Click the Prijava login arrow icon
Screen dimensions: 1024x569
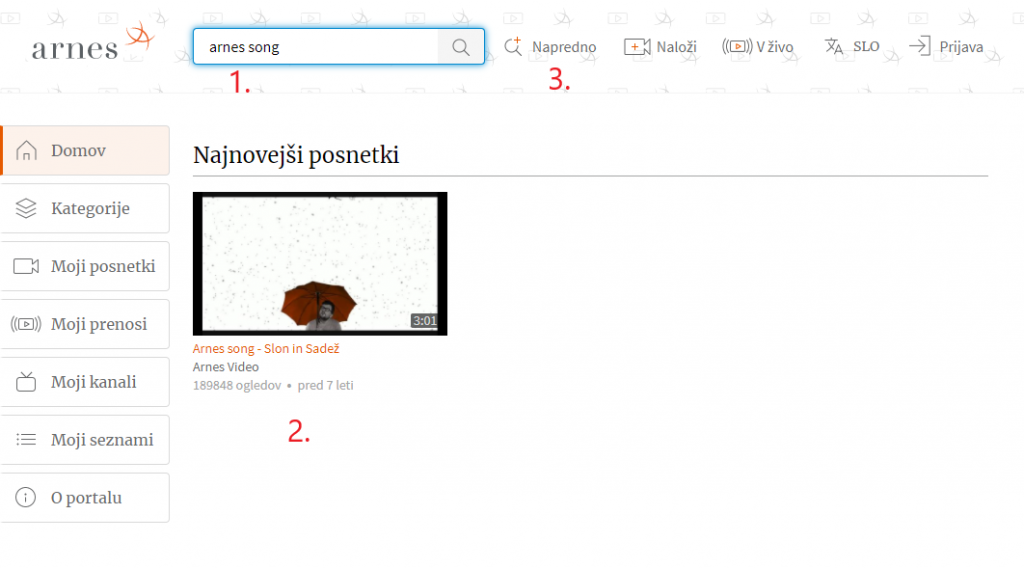click(920, 46)
